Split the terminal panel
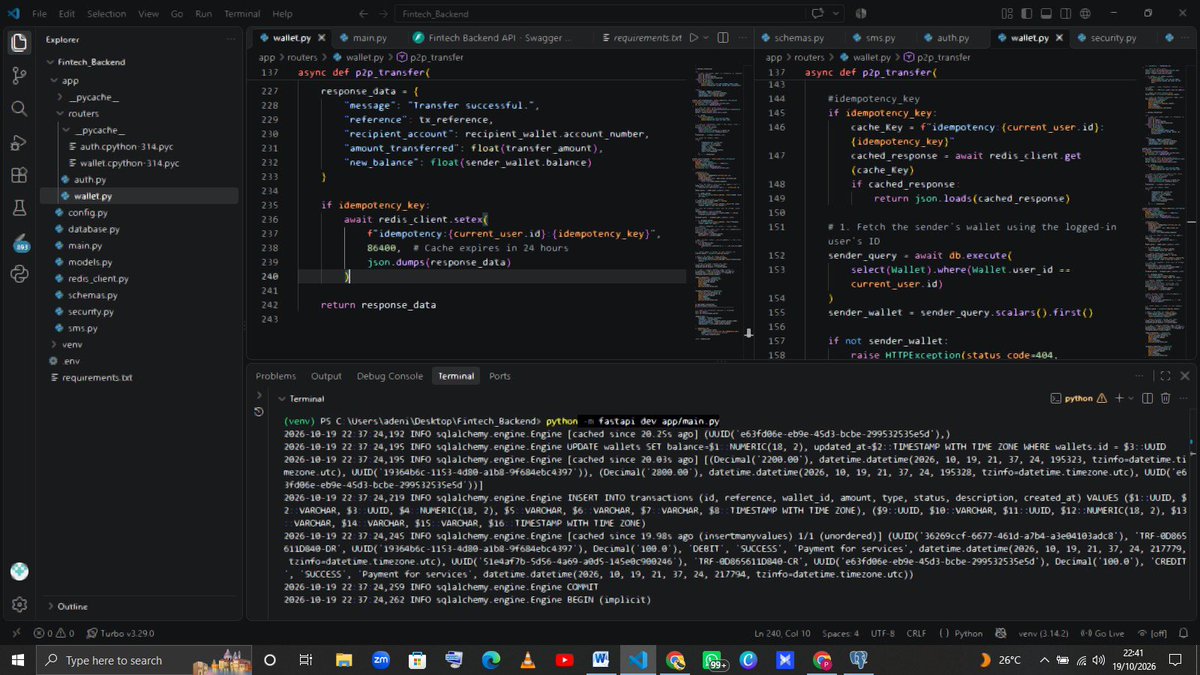 tap(1147, 398)
